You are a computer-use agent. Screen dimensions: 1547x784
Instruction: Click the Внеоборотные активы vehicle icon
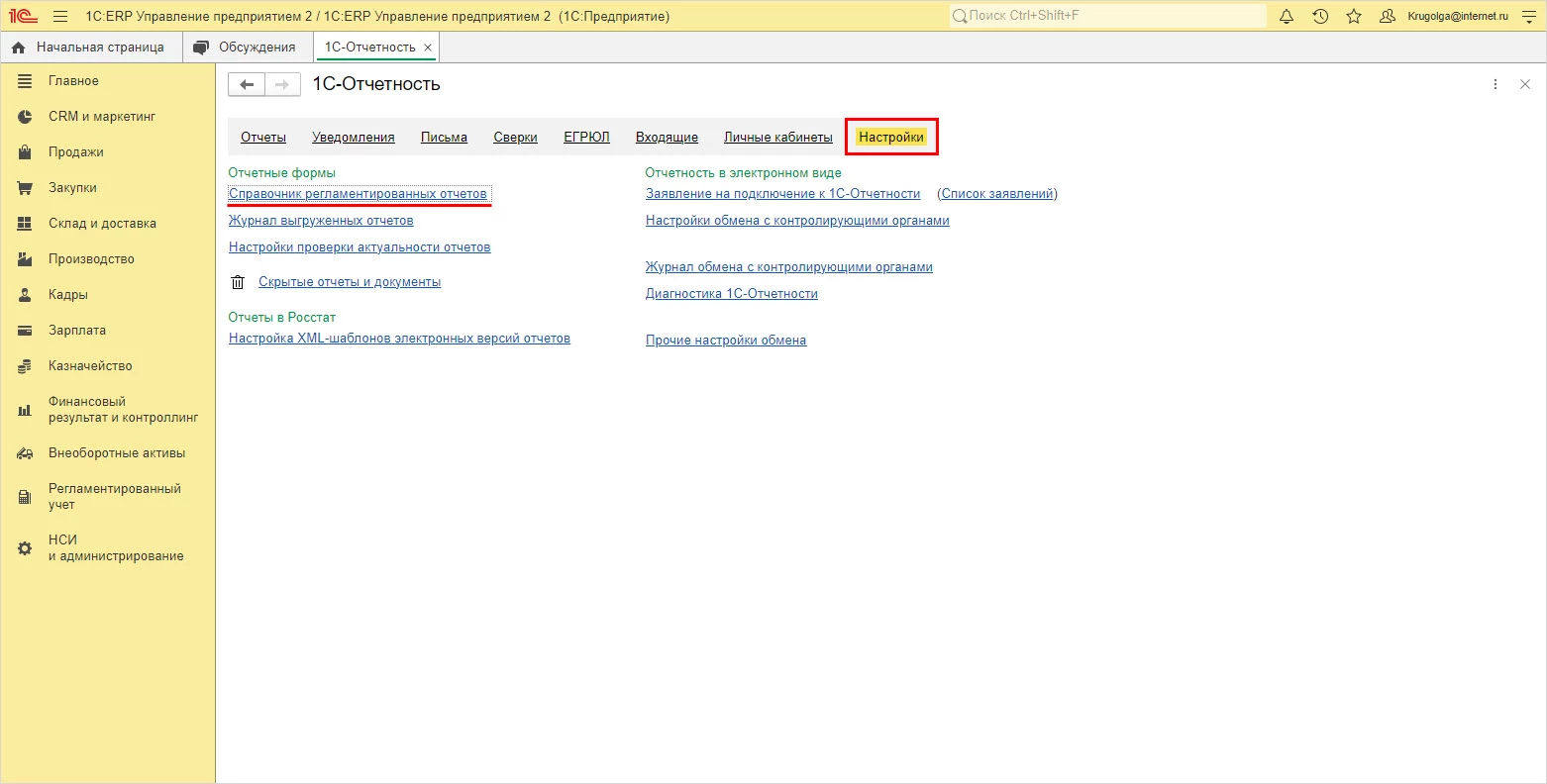(x=25, y=453)
